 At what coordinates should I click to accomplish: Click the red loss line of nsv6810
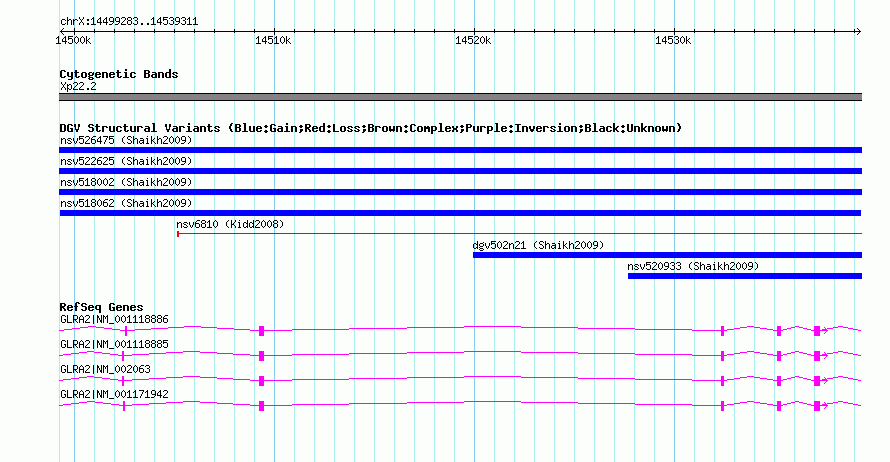click(519, 233)
